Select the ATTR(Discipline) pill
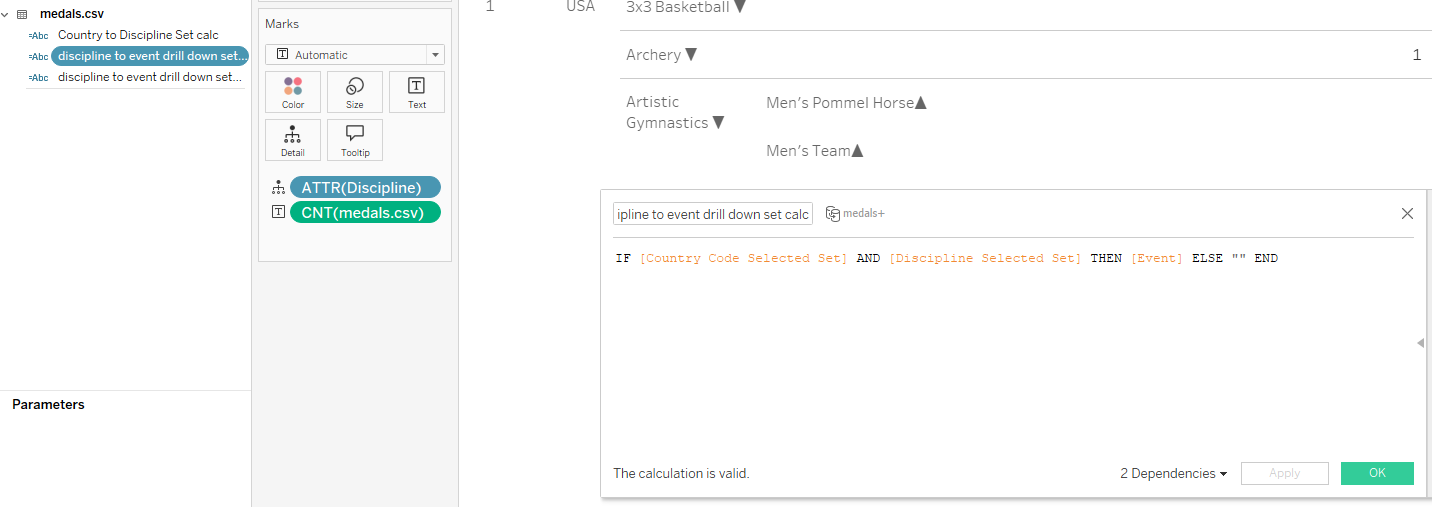 365,188
